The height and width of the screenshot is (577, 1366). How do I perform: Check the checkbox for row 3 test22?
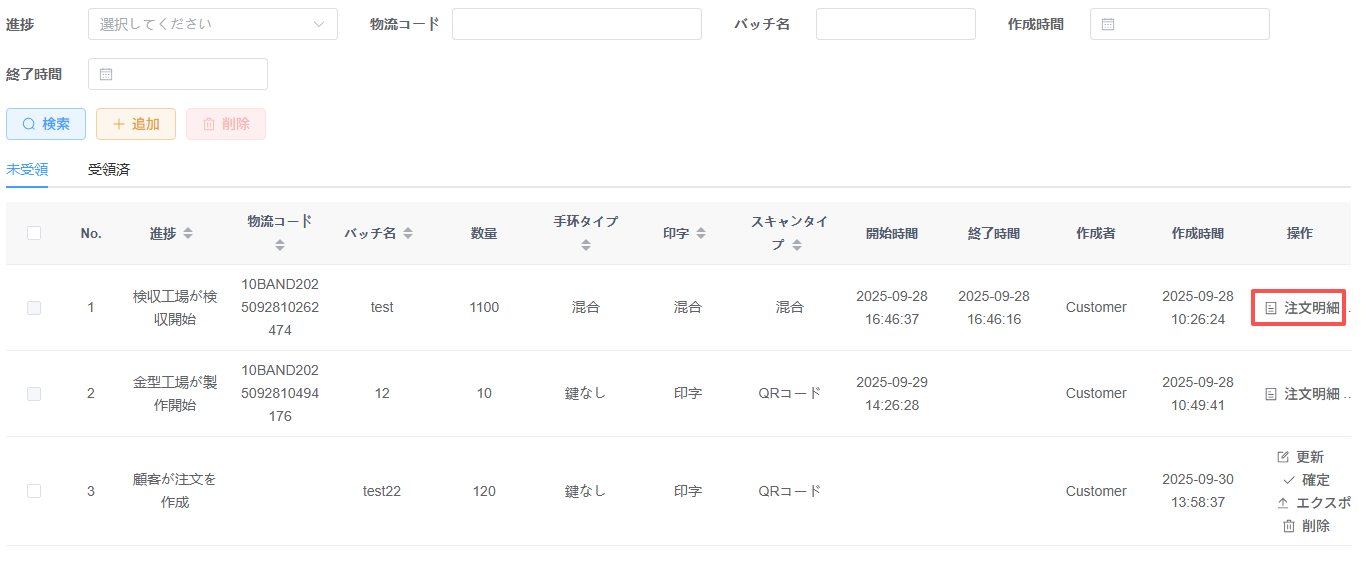34,491
